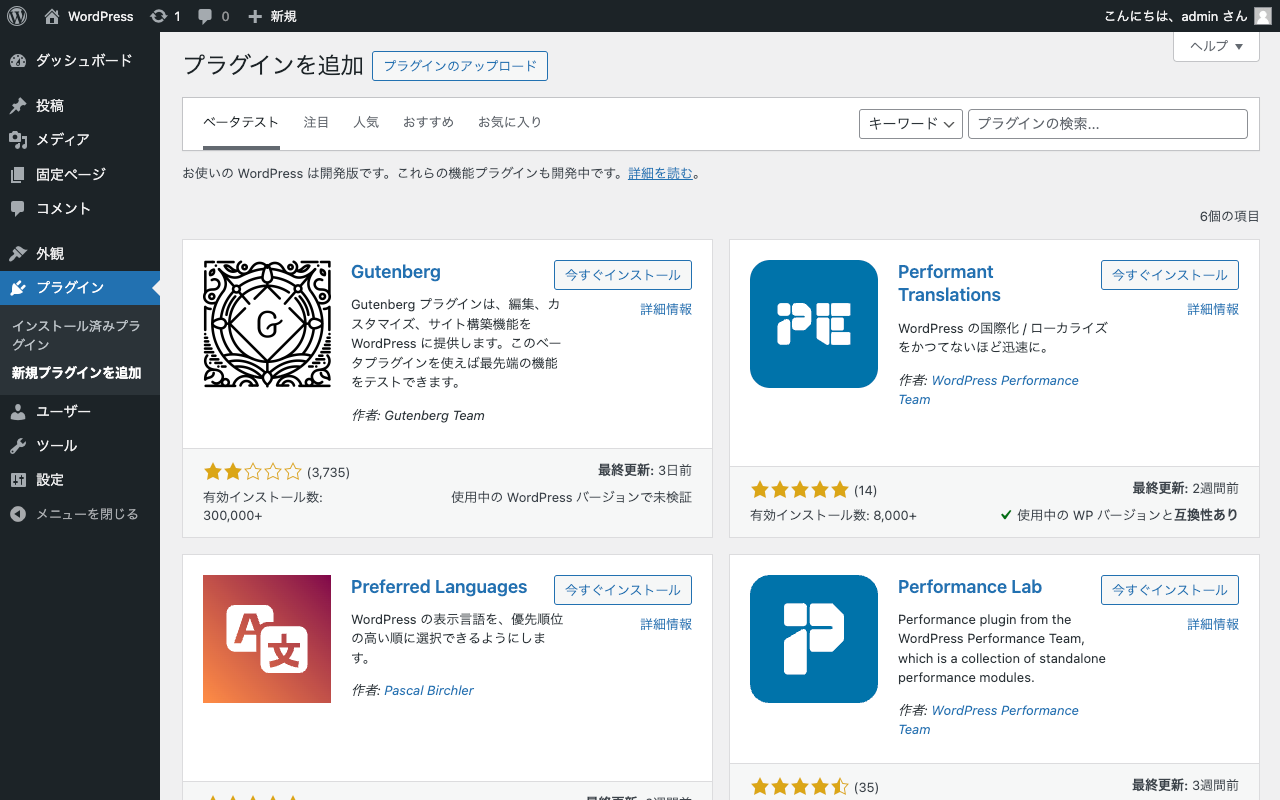Open 投稿 from the sidebar

pyautogui.click(x=80, y=105)
